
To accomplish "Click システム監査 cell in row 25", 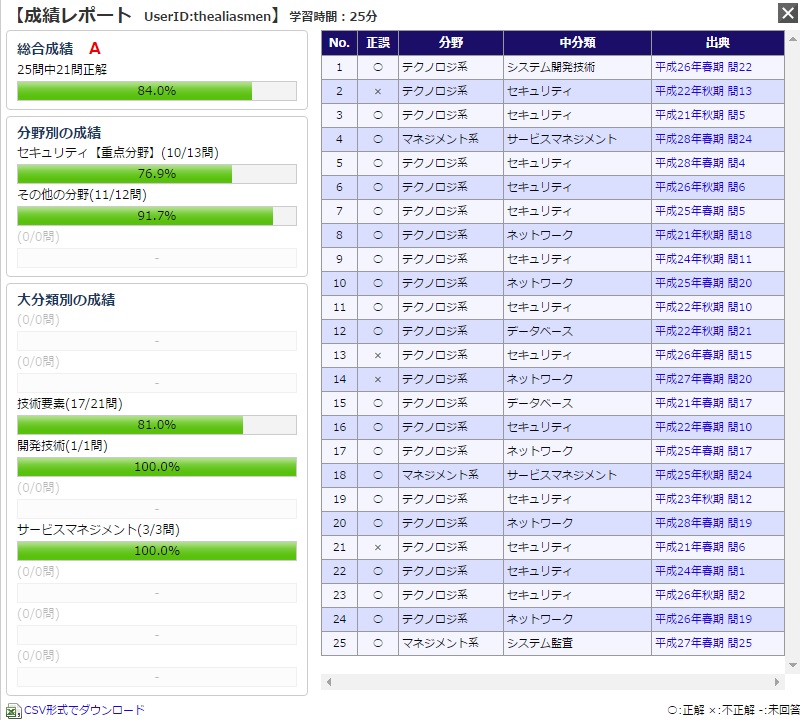I will click(578, 643).
